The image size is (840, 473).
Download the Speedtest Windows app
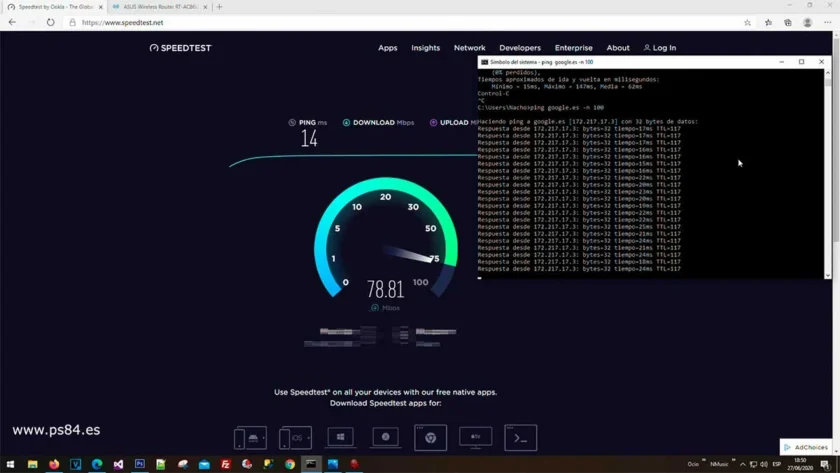point(340,437)
